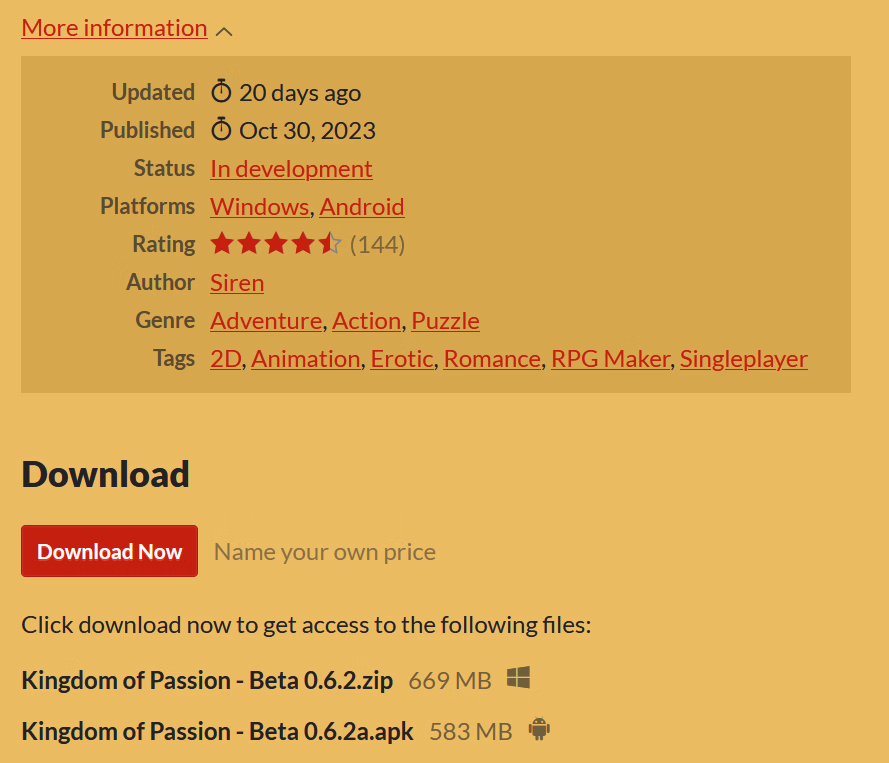Screen dimensions: 889x763
Task: Open the Windows platform link
Action: tap(259, 206)
